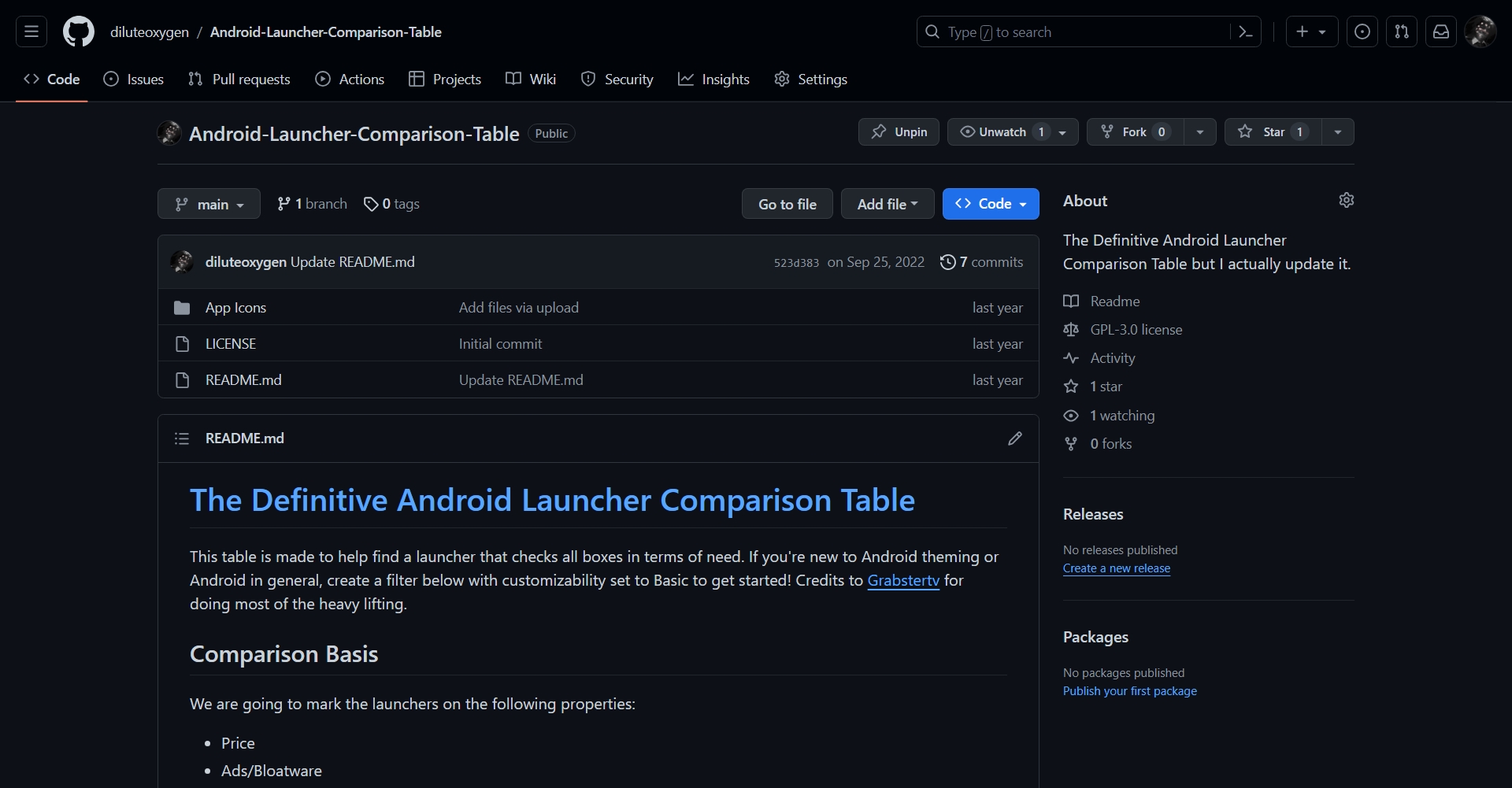
Task: Open the user profile avatar menu
Action: click(x=1480, y=32)
